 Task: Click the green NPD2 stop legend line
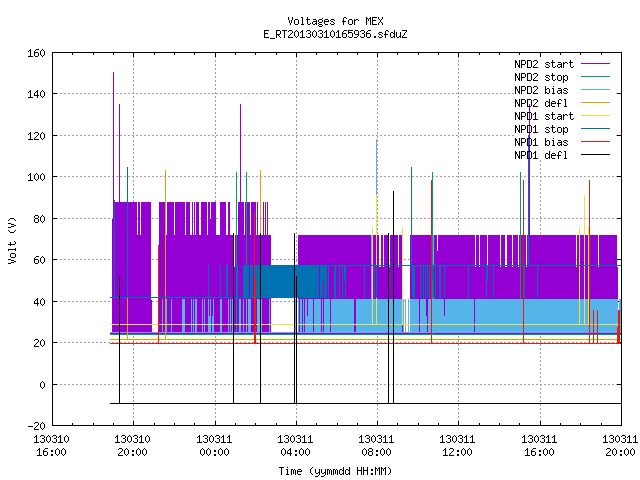595,77
